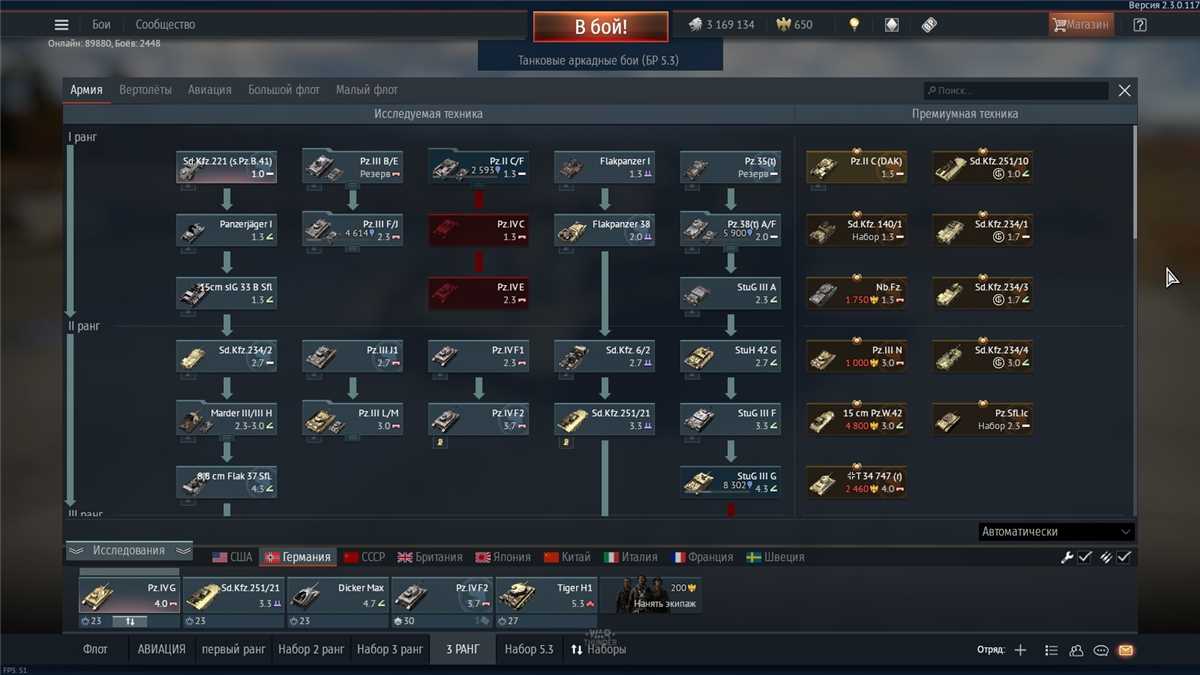Open the list icon in bottom bar
The width and height of the screenshot is (1200, 675).
pyautogui.click(x=1051, y=650)
